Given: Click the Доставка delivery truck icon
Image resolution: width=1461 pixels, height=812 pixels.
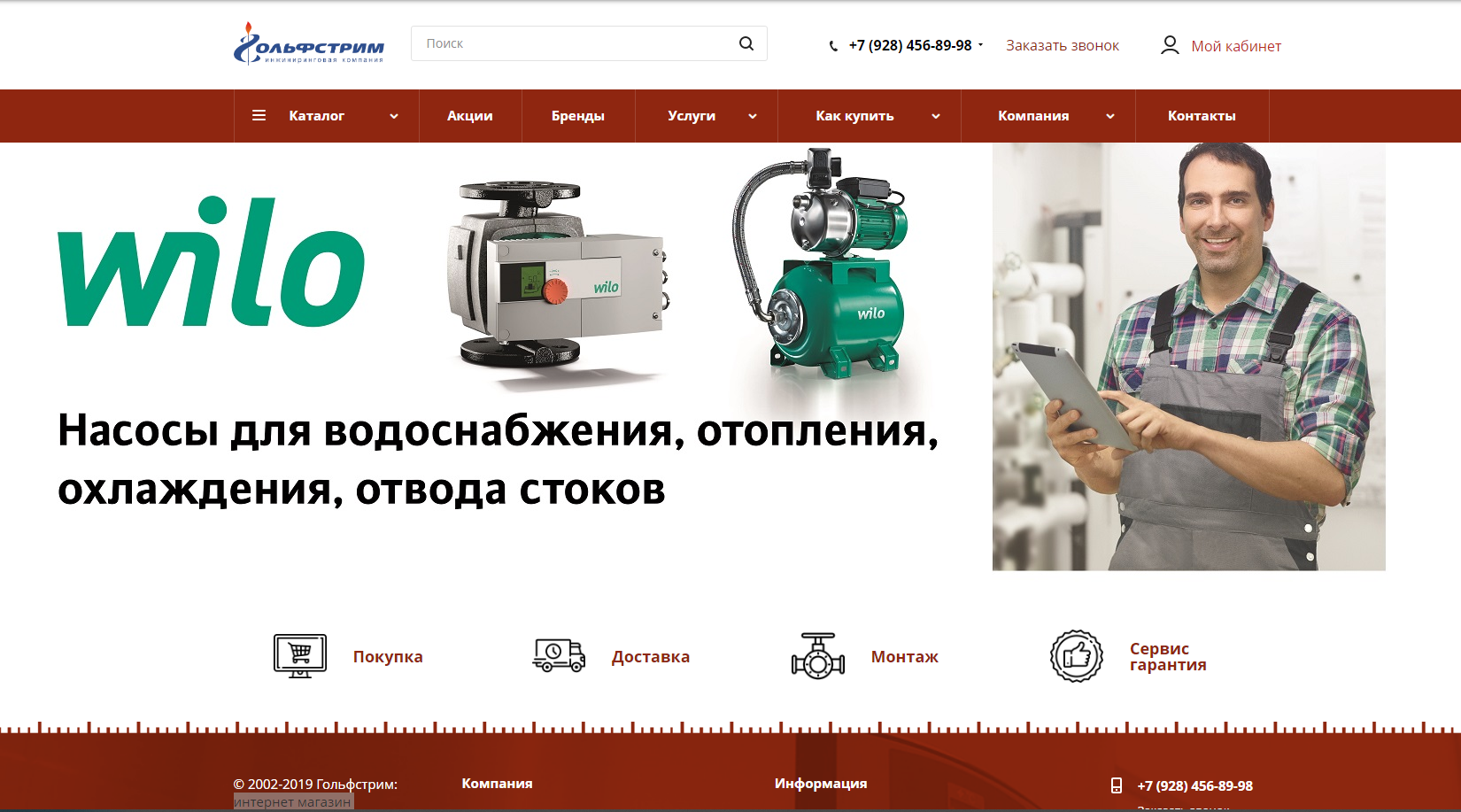Looking at the screenshot, I should tap(559, 656).
